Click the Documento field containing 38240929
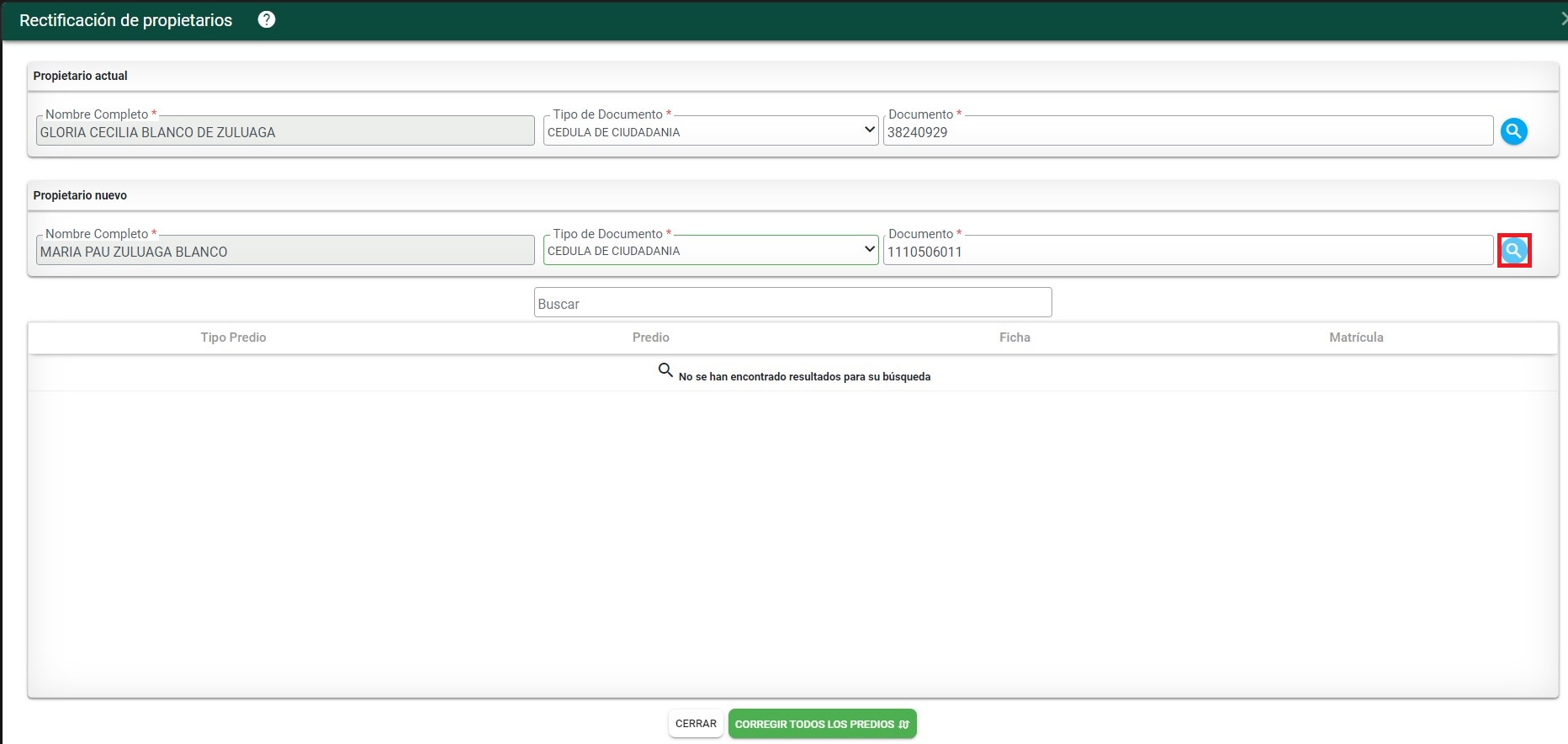This screenshot has width=1568, height=744. [1187, 132]
